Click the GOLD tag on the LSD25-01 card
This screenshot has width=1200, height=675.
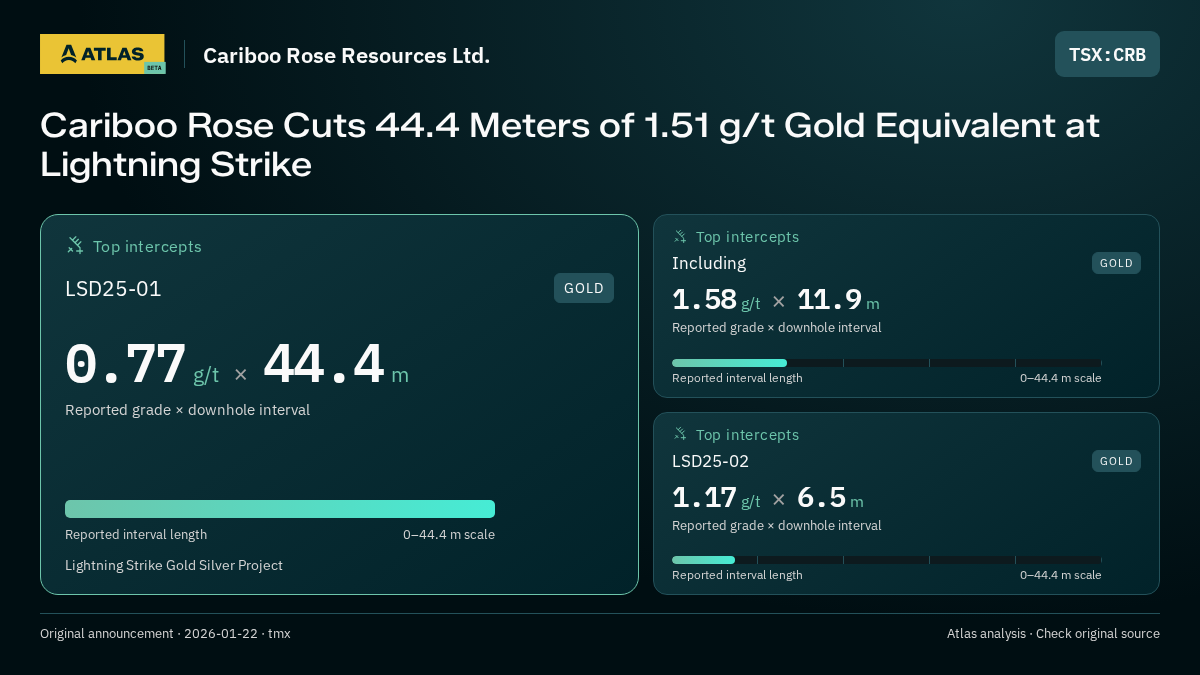point(584,288)
